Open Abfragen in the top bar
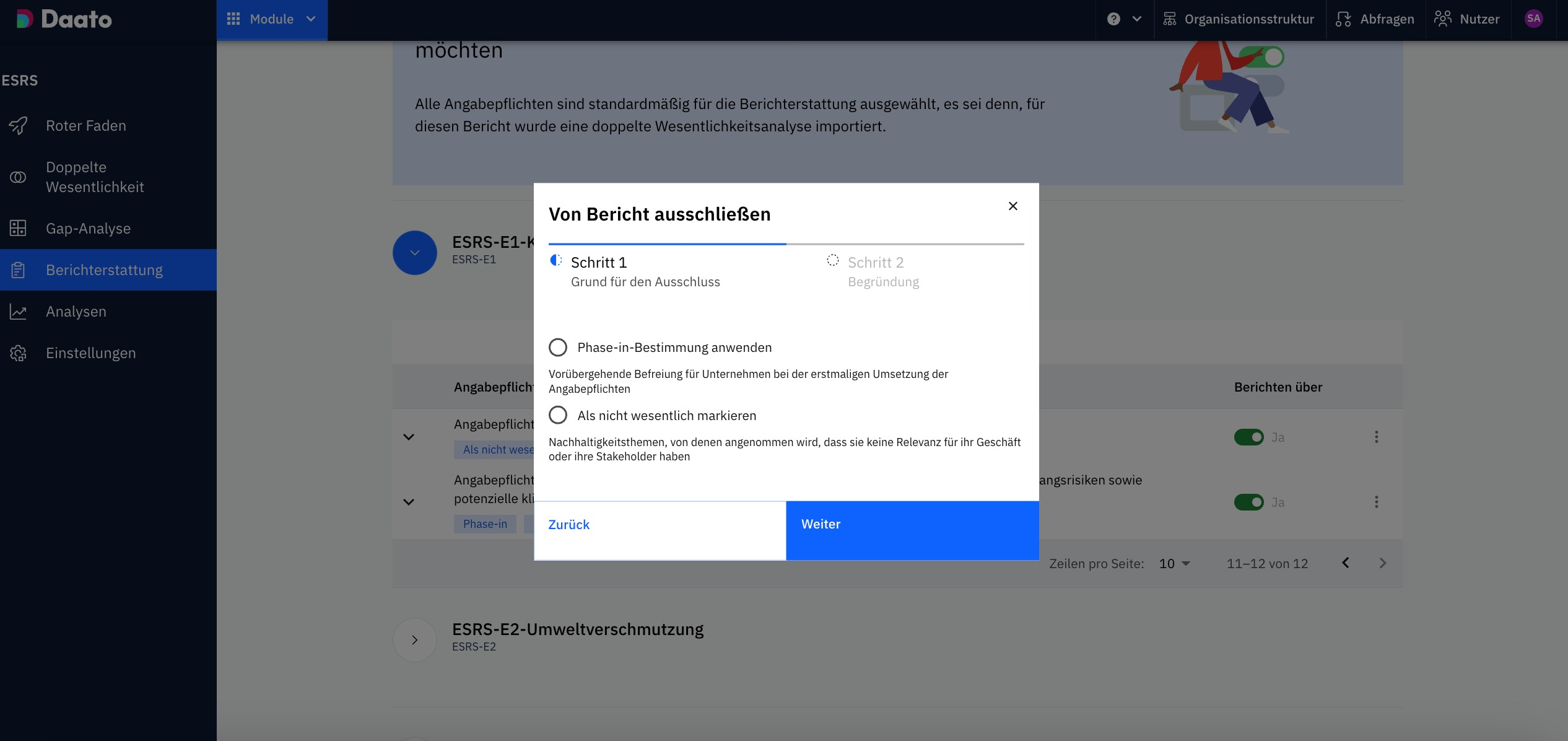This screenshot has height=741, width=1568. point(1375,19)
